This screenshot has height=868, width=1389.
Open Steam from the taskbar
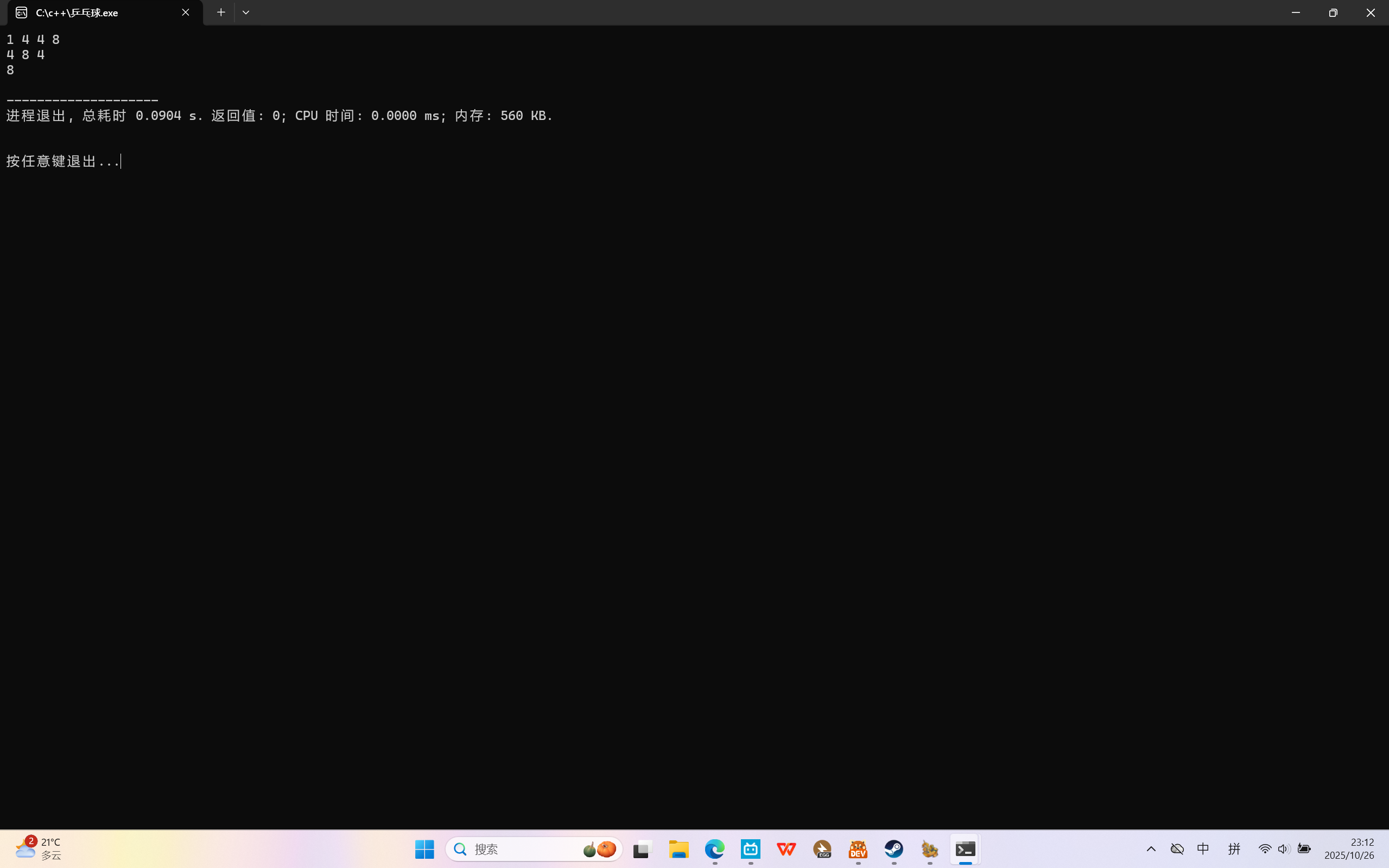(x=893, y=849)
